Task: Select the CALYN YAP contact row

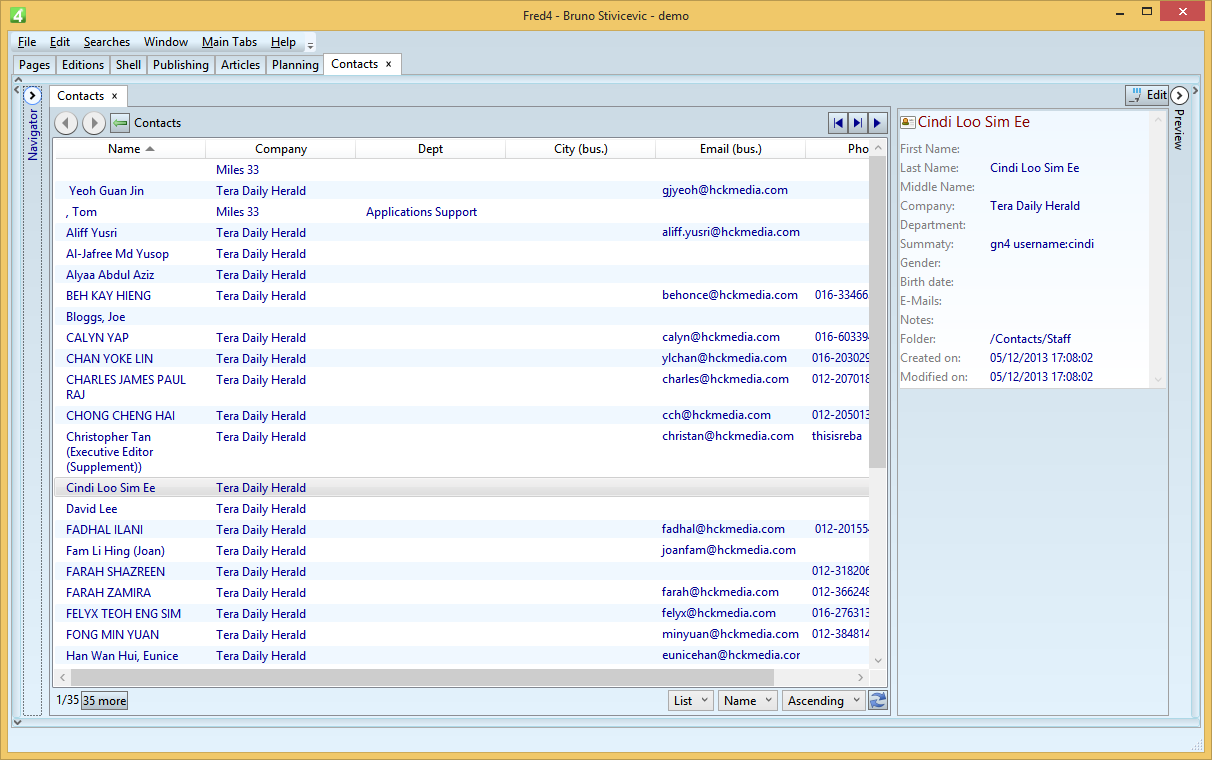Action: click(x=462, y=338)
